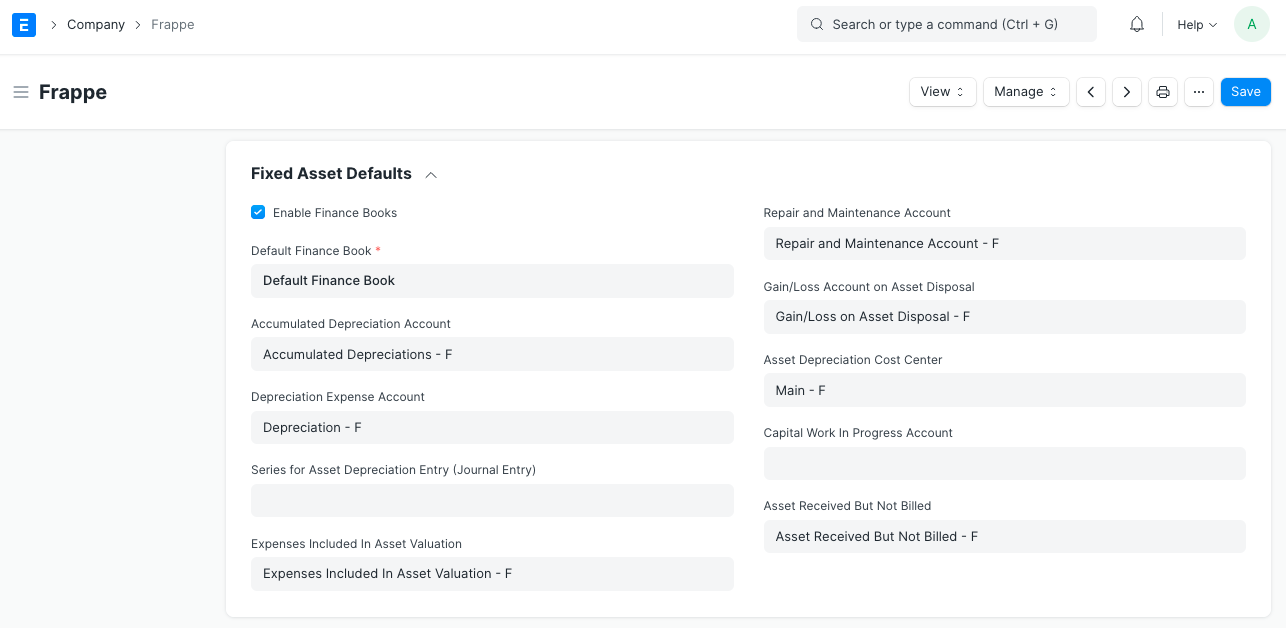1286x628 pixels.
Task: Open the View dropdown
Action: (941, 91)
